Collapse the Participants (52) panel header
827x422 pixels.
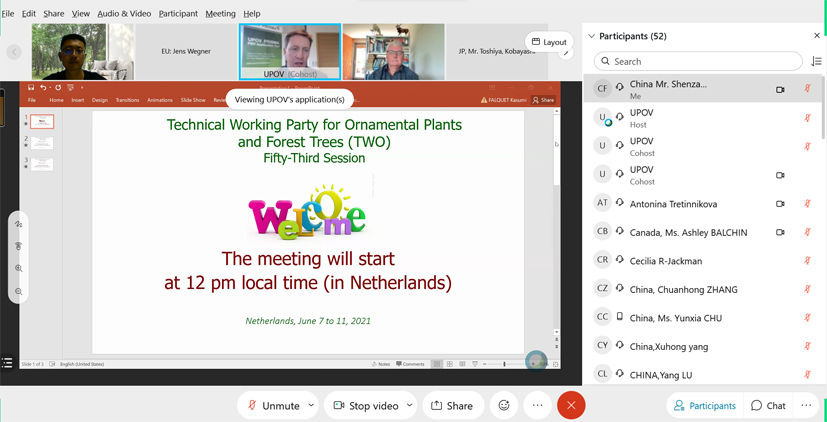click(x=592, y=36)
